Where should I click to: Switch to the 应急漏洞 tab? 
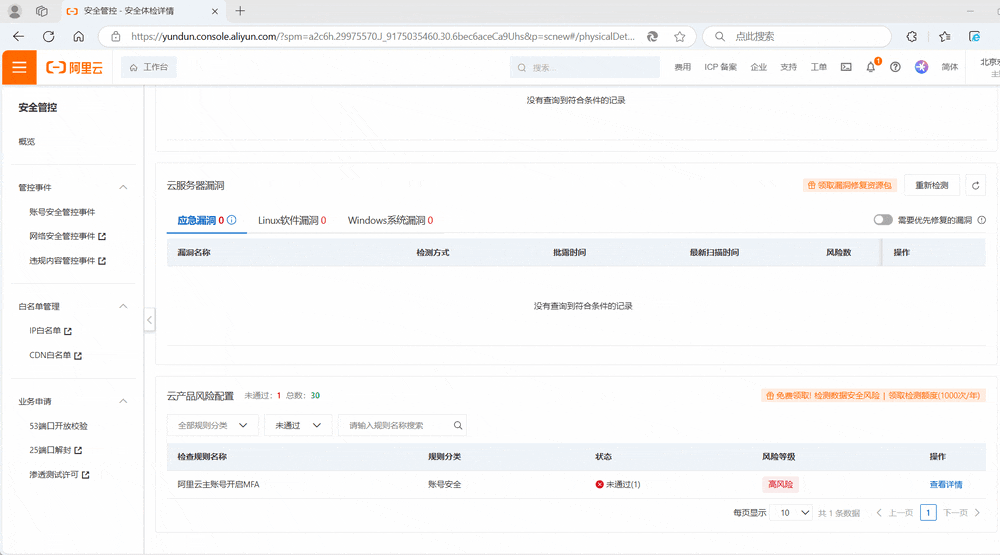point(207,220)
